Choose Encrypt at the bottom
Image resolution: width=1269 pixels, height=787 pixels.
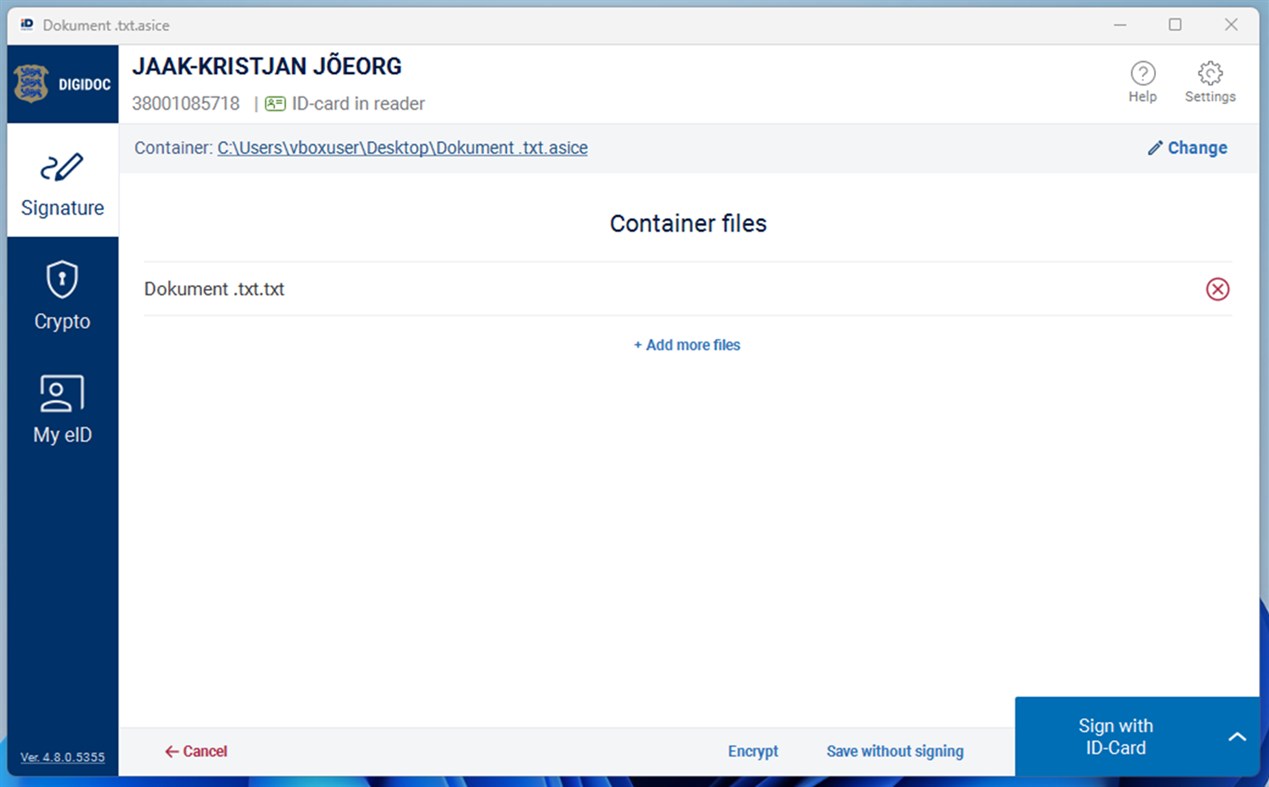(x=753, y=751)
